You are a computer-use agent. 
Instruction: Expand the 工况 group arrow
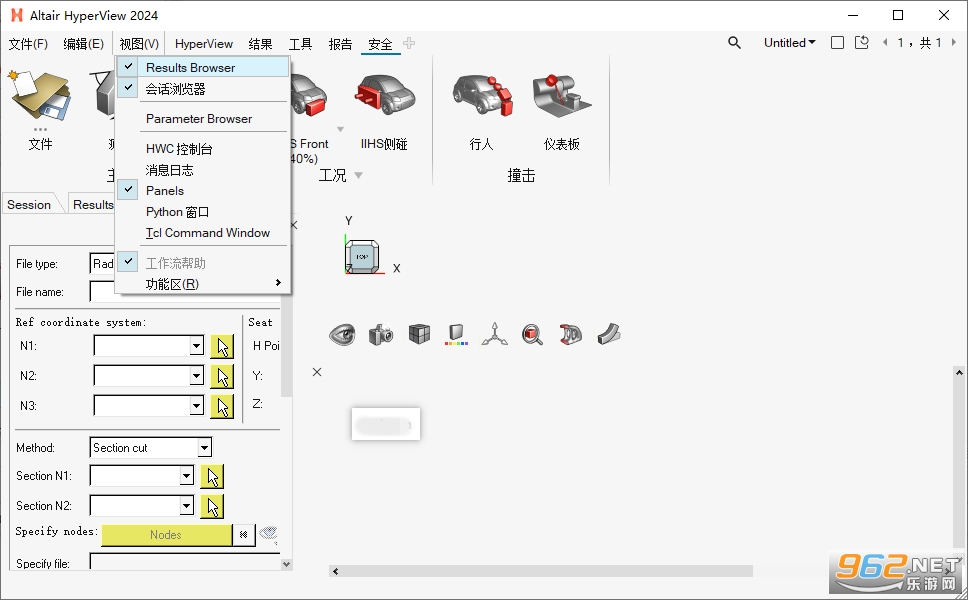coord(359,176)
